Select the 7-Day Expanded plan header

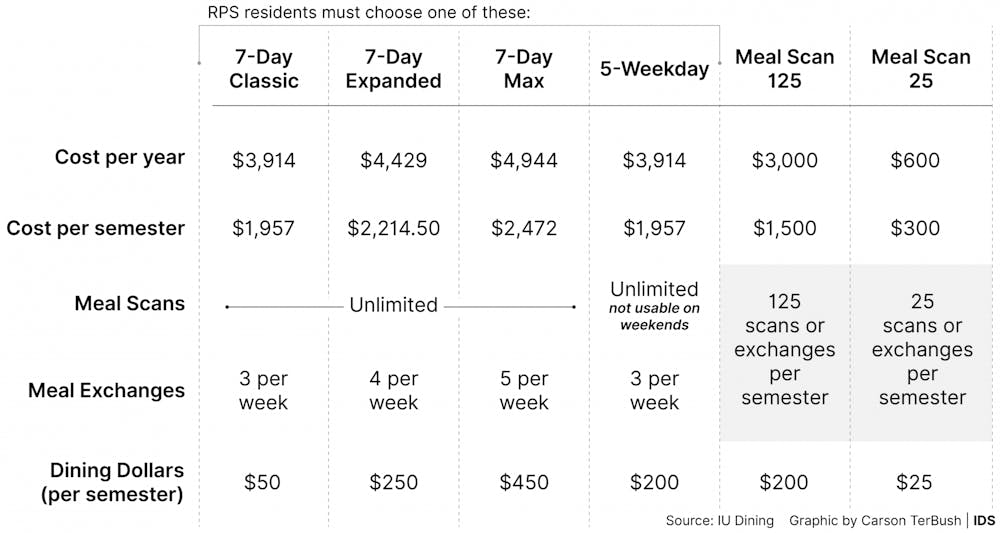[x=393, y=68]
